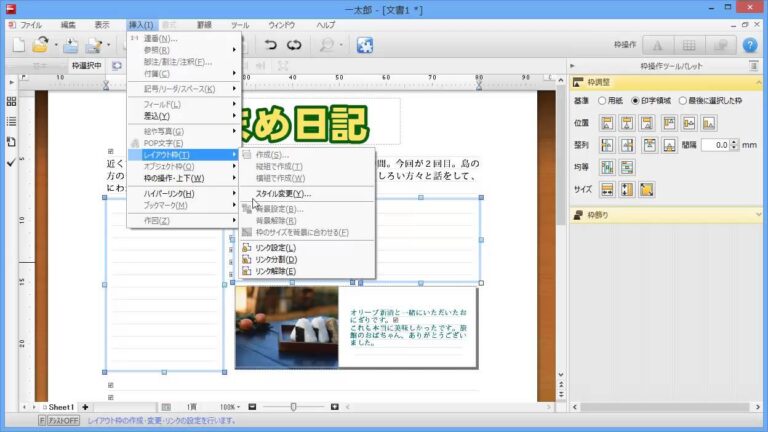Click the zoom-in plus icon in status bar
This screenshot has height=432, width=768.
[335, 407]
